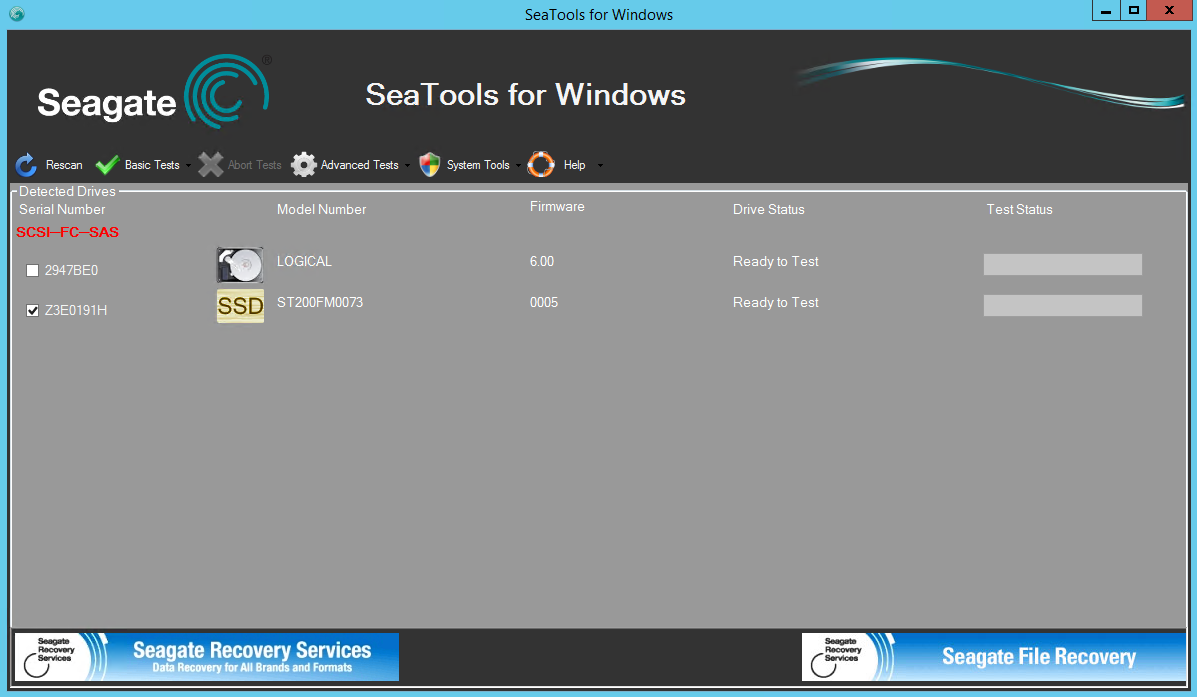Click the grey Abort Tests X icon

[211, 165]
